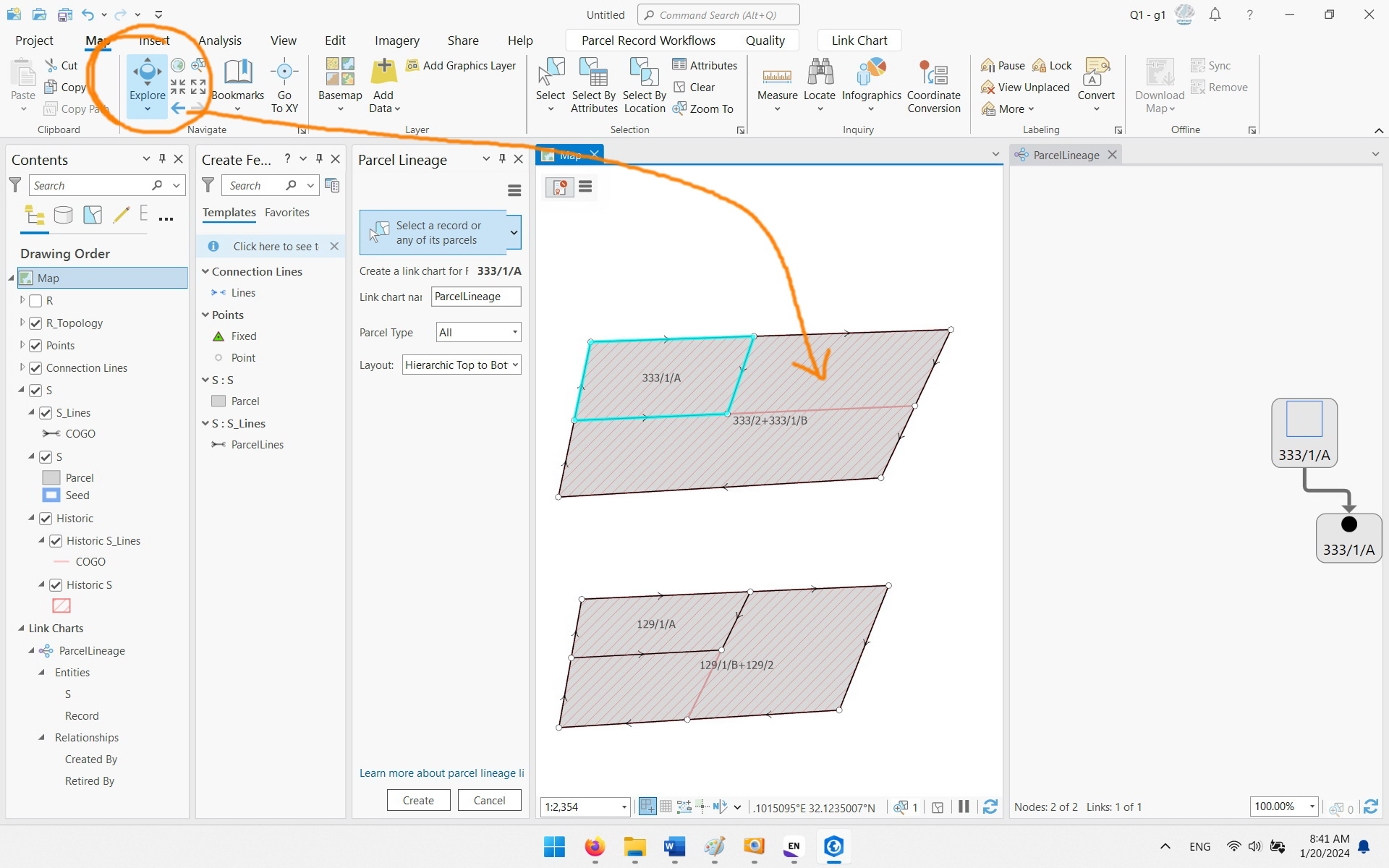This screenshot has width=1389, height=868.
Task: Open Select By Attributes
Action: pyautogui.click(x=594, y=83)
